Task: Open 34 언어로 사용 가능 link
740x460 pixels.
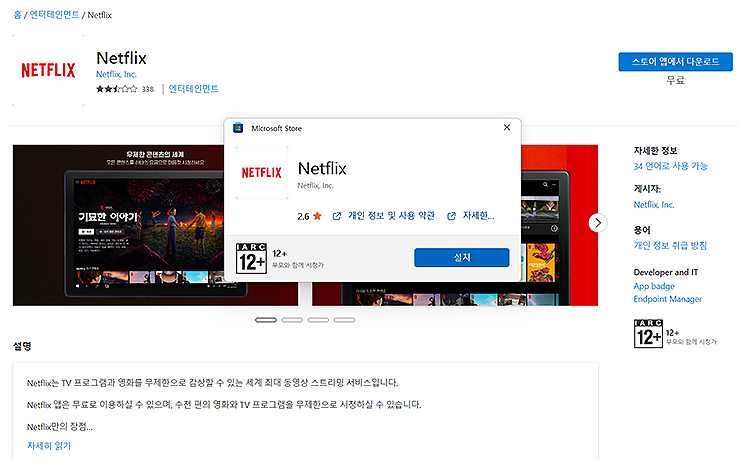Action: click(x=671, y=166)
